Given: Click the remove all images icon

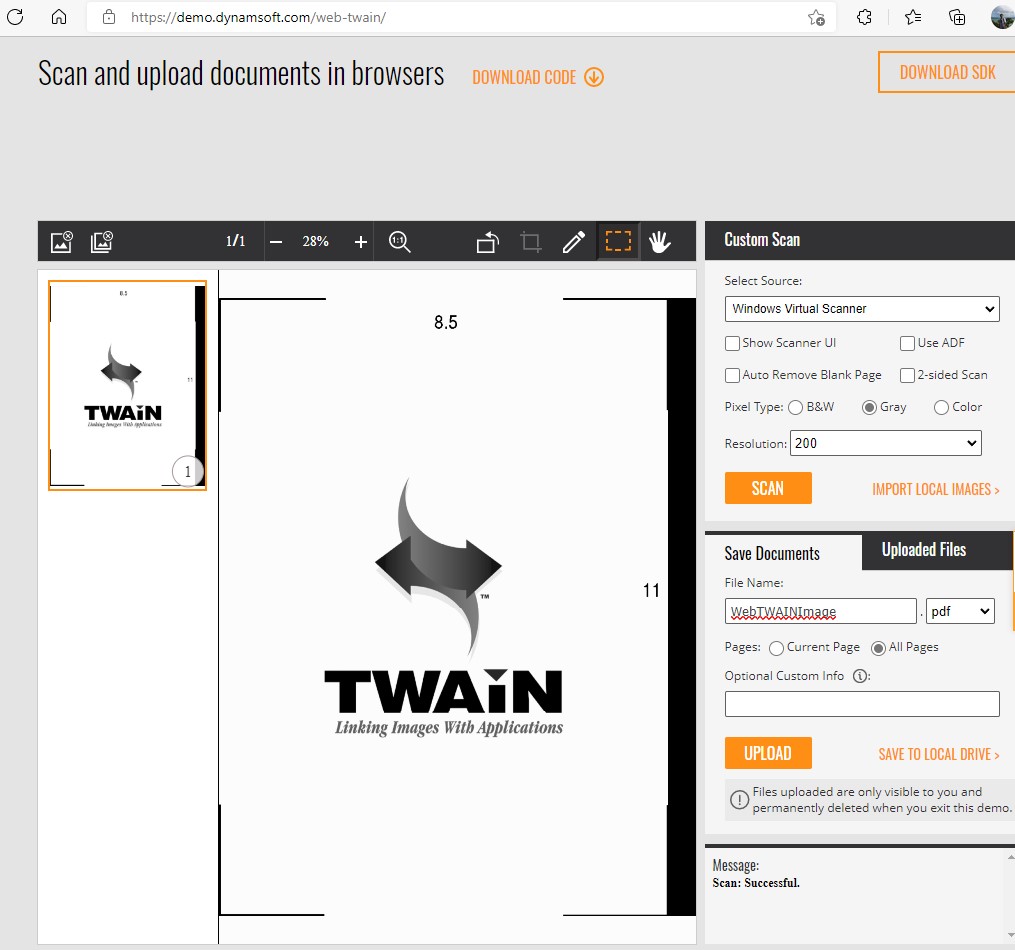Looking at the screenshot, I should [x=101, y=241].
